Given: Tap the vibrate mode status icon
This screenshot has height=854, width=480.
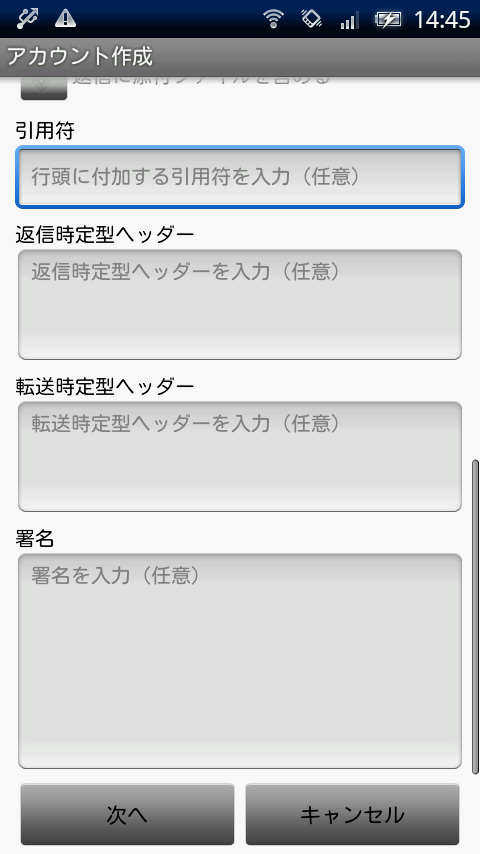Looking at the screenshot, I should (311, 19).
